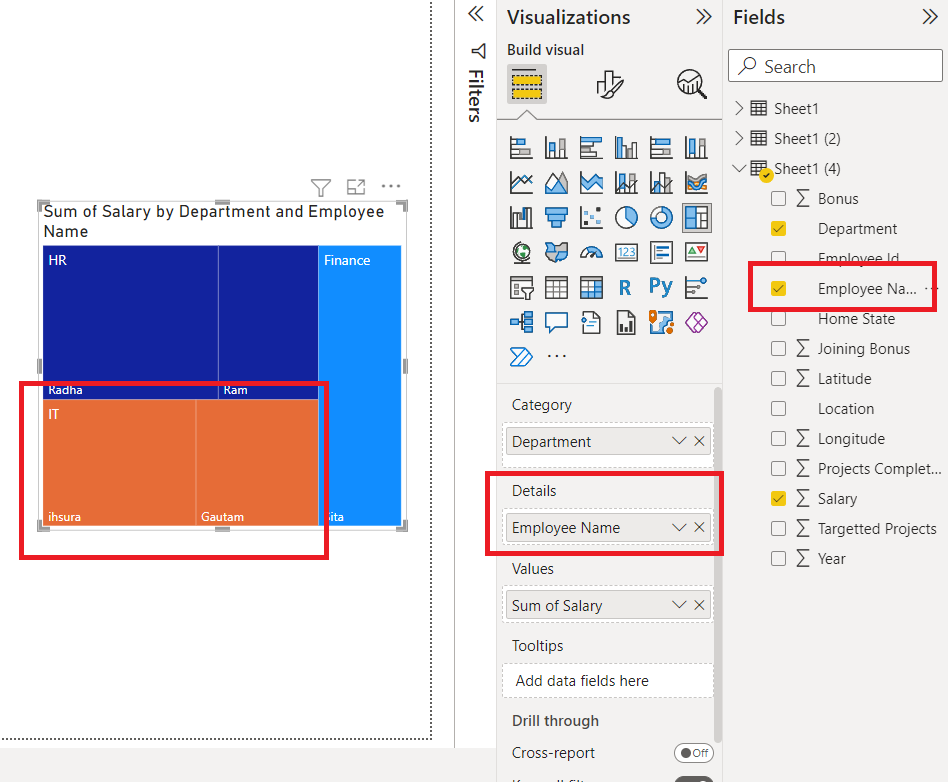Select the Scatter chart visual
Screen dimensions: 948x782
click(x=591, y=218)
